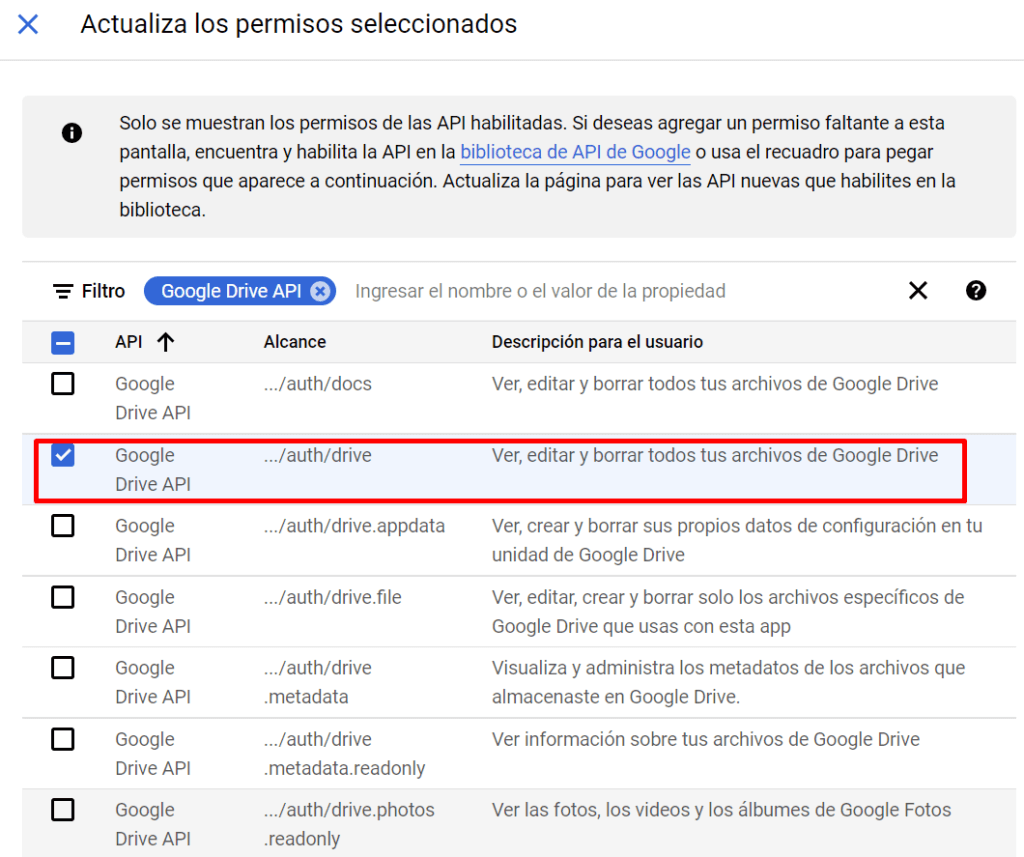Click the .../auth/drive.appdata scope text

(x=355, y=526)
